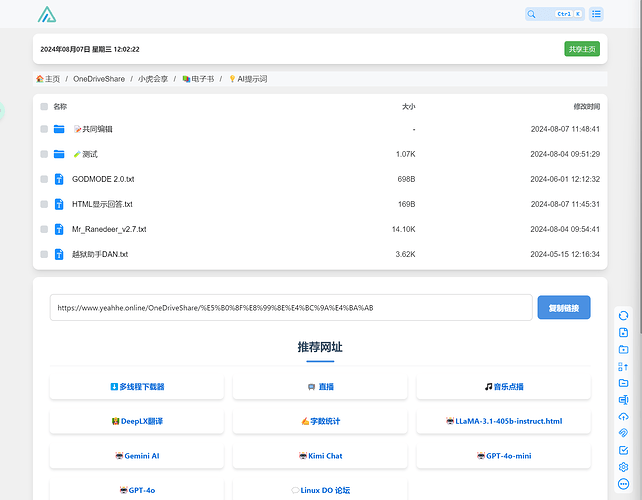The width and height of the screenshot is (642, 500).
Task: Sort by the 名称 column header
Action: pyautogui.click(x=60, y=106)
